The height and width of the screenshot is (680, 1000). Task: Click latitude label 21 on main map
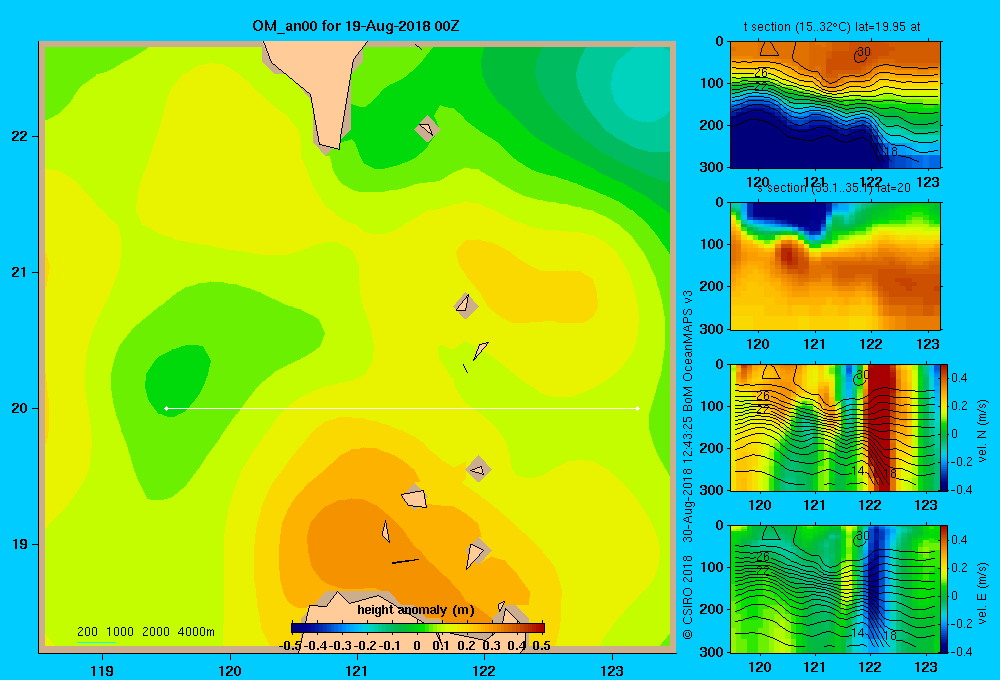click(20, 272)
